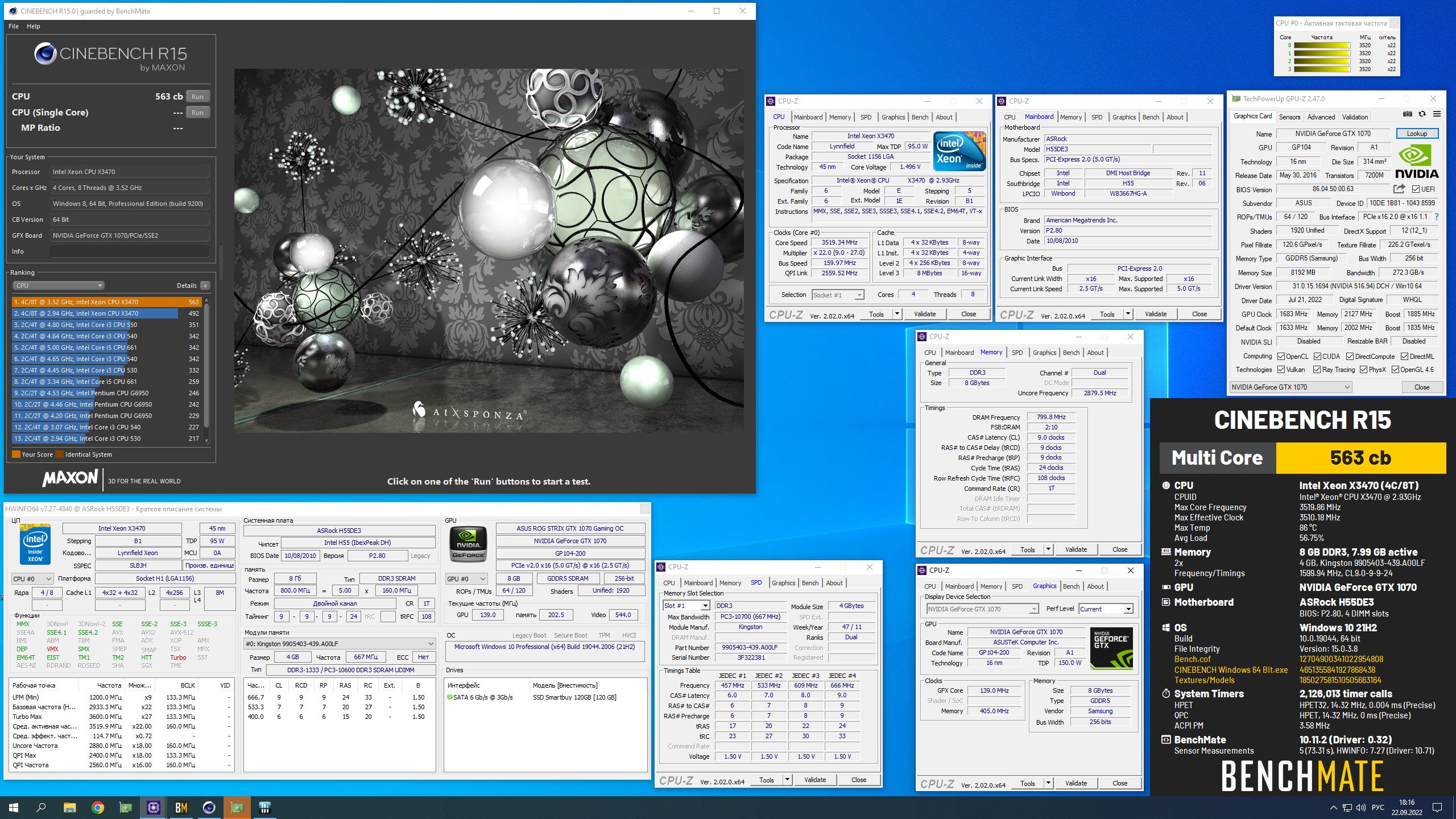Click the taskbar volume speaker icon
Image resolution: width=1456 pixels, height=819 pixels.
[x=1361, y=808]
